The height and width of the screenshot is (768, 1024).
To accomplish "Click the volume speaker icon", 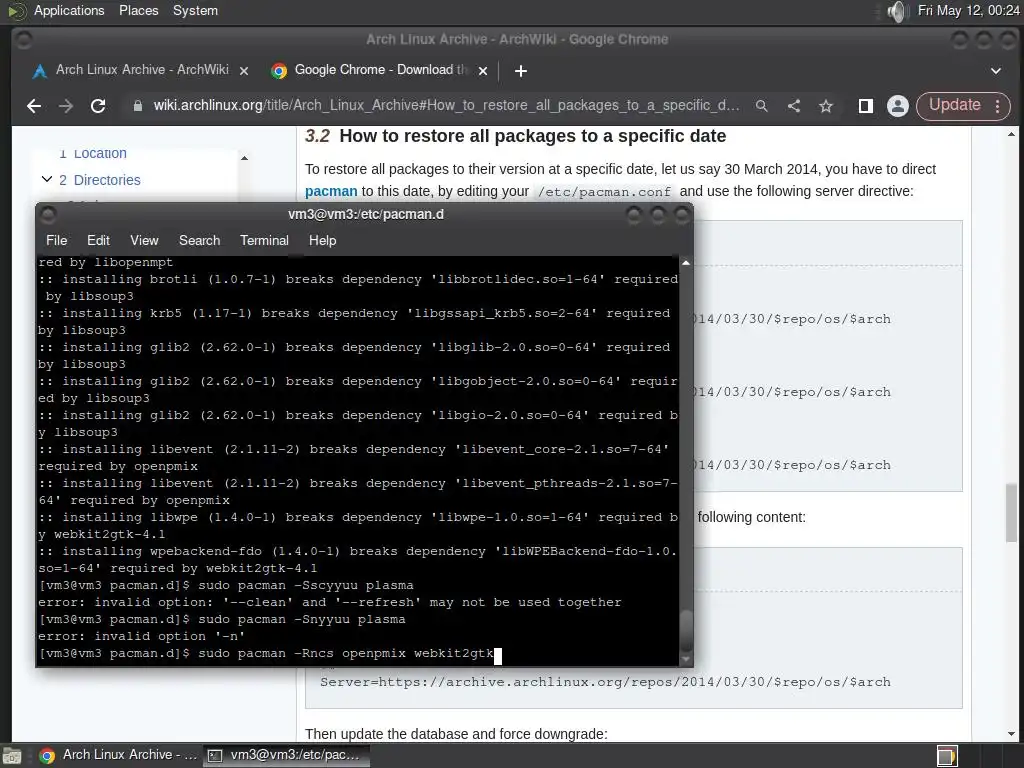I will click(898, 11).
